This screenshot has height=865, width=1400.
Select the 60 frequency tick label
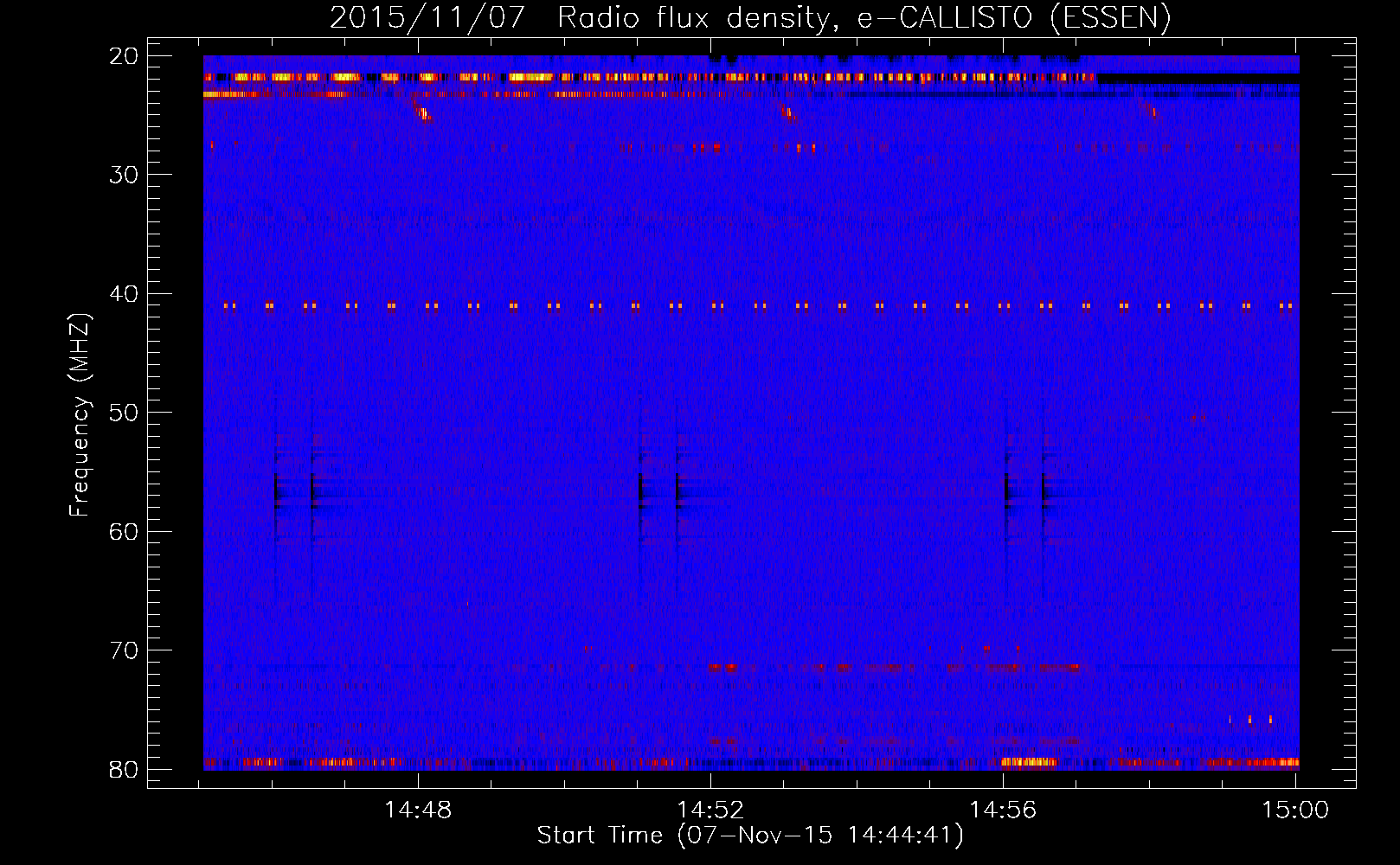pos(125,531)
